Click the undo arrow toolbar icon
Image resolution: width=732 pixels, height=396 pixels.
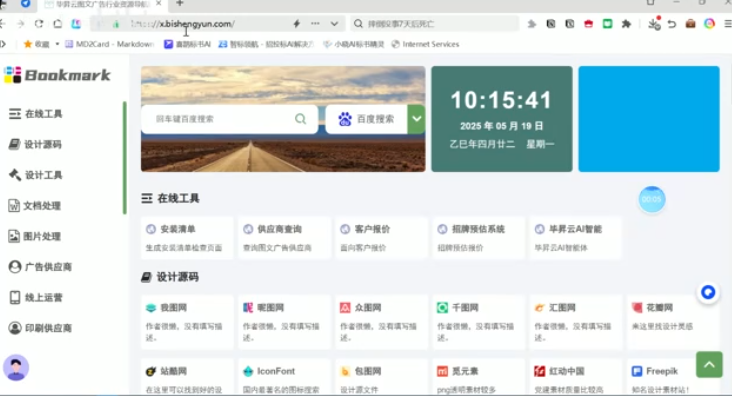click(672, 24)
